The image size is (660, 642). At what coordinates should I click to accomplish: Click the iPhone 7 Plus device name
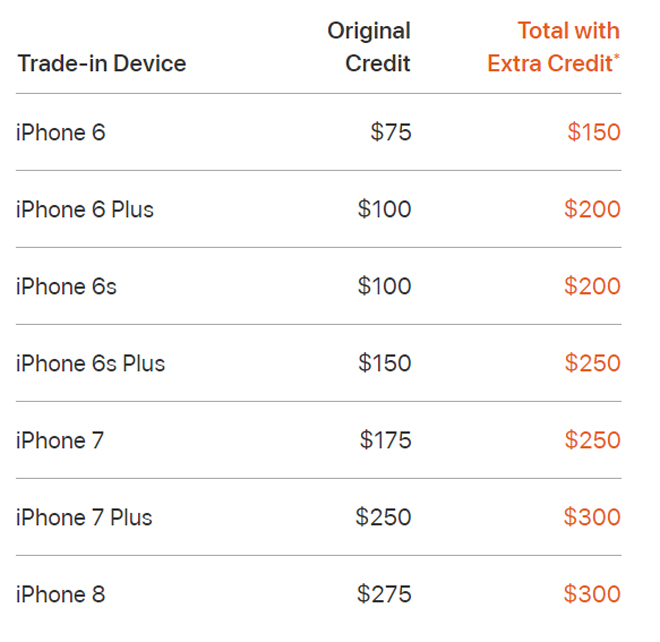[x=85, y=517]
